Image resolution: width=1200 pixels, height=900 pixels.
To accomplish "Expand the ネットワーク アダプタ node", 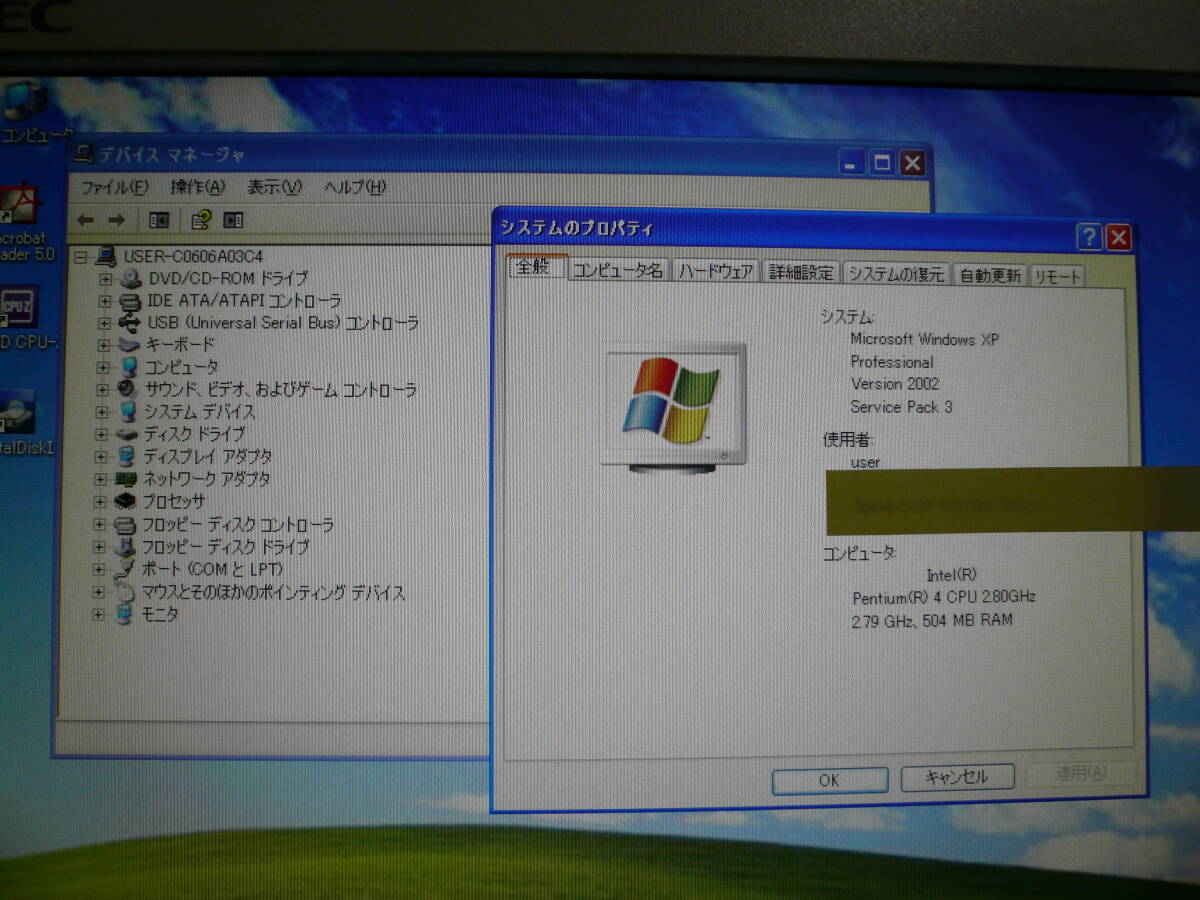I will point(102,479).
